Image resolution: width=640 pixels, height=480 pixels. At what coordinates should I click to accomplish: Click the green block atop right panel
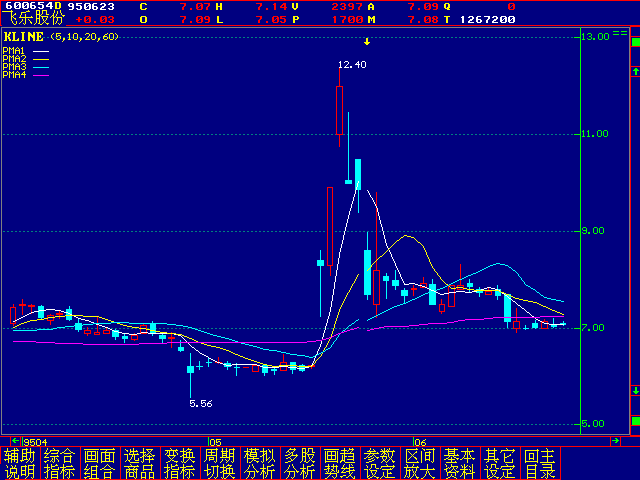coord(634,40)
